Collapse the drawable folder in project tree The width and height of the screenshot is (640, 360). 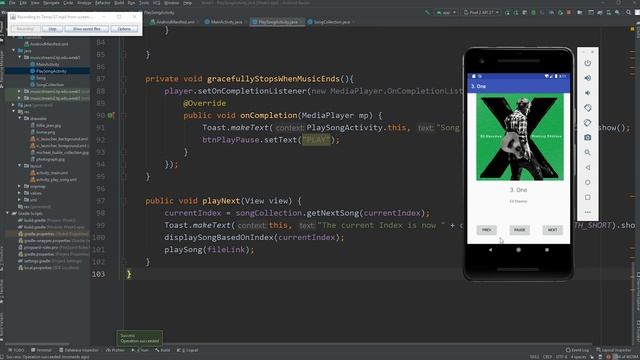point(20,118)
